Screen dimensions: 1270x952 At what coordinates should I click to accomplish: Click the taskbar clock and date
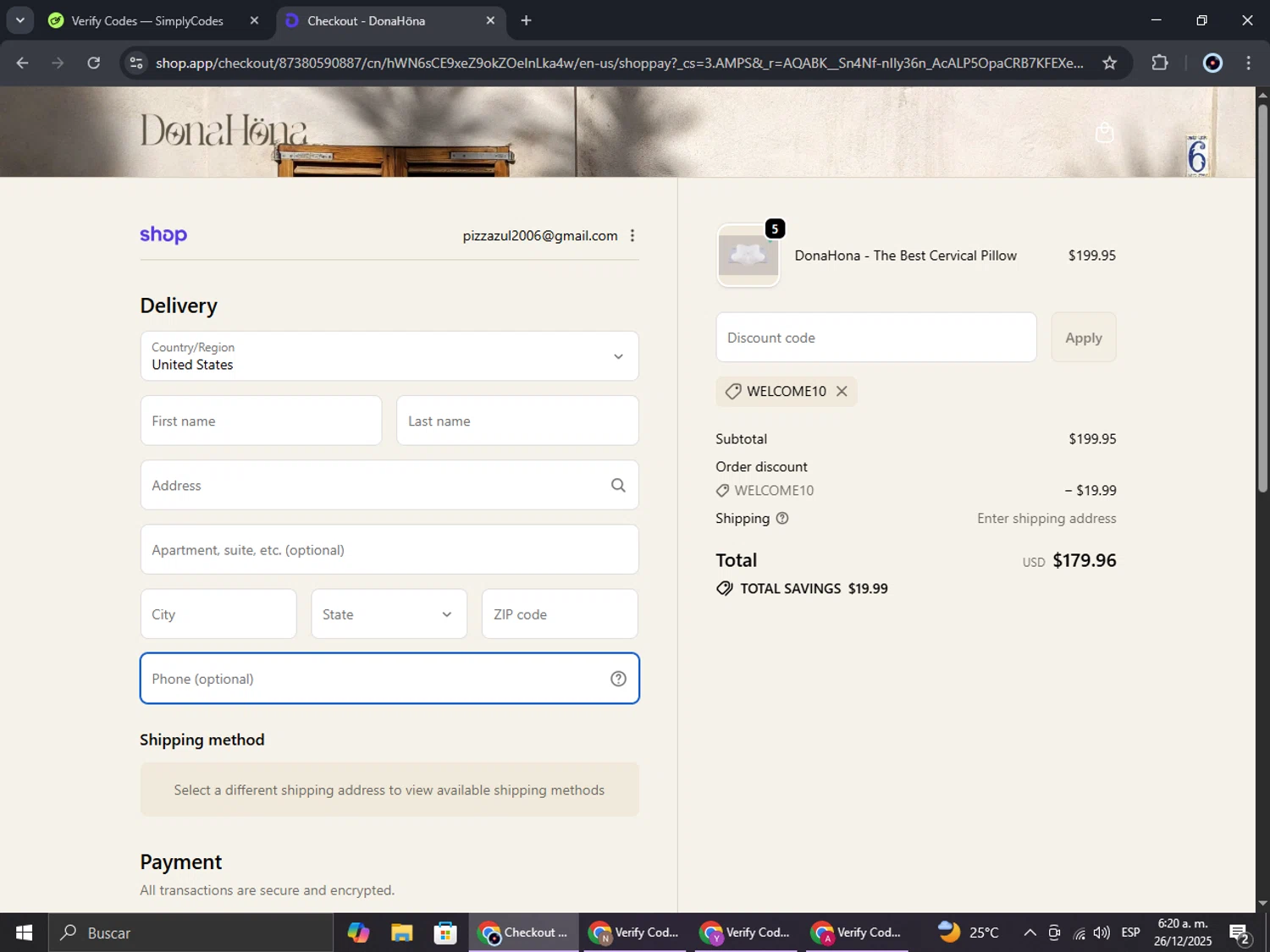1183,933
